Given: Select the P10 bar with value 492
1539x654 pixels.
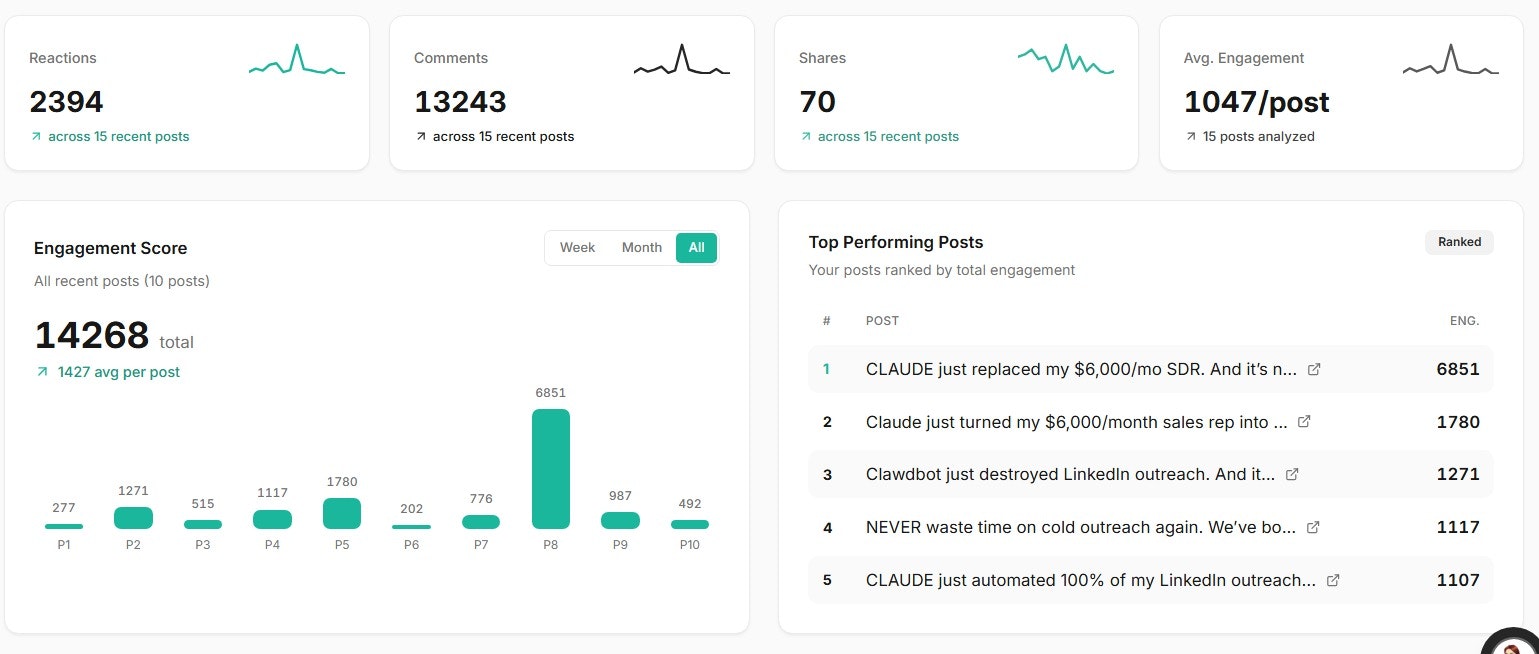Looking at the screenshot, I should click(x=690, y=524).
